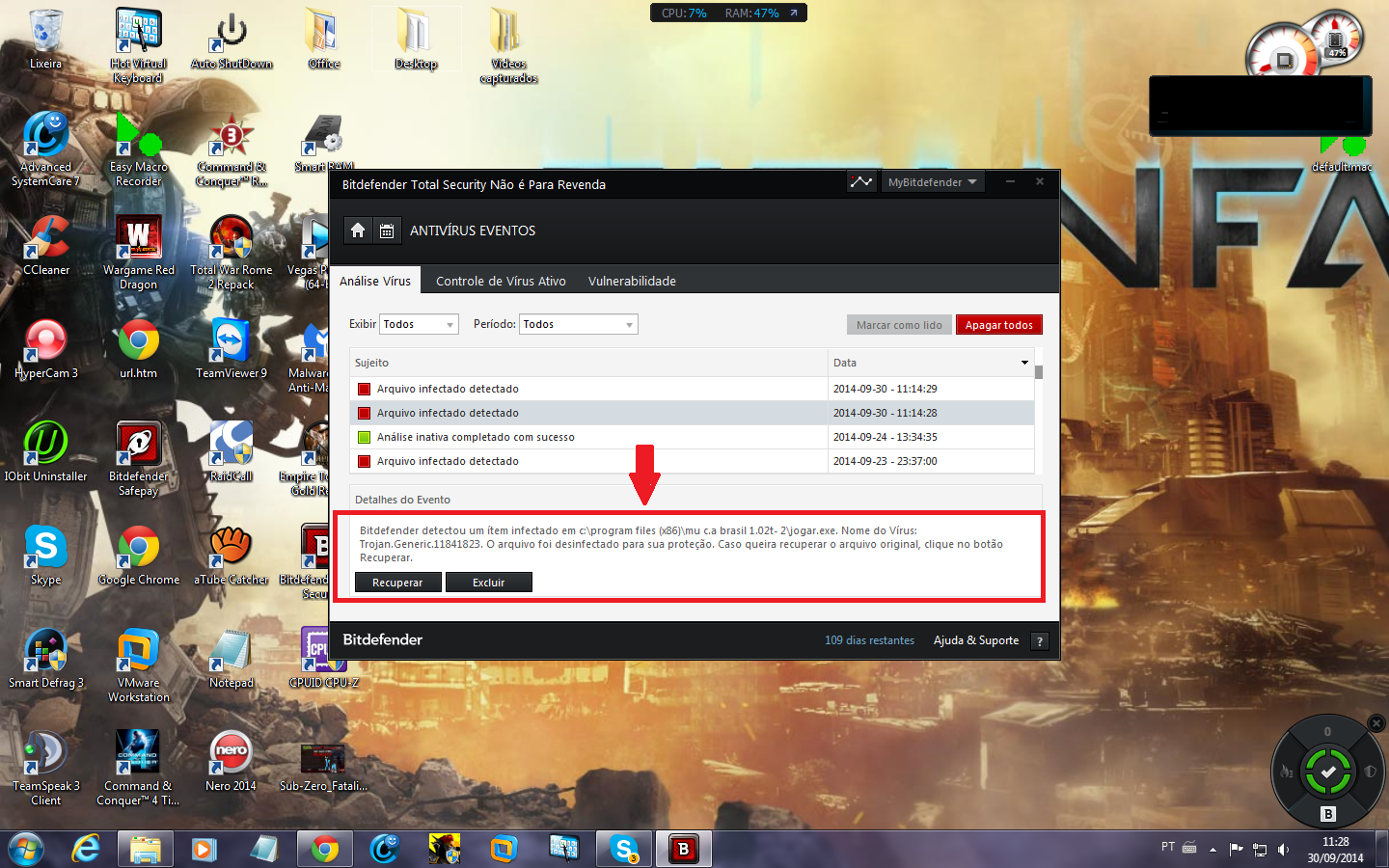Expand the Período dropdown
This screenshot has height=868, width=1389.
[x=579, y=325]
